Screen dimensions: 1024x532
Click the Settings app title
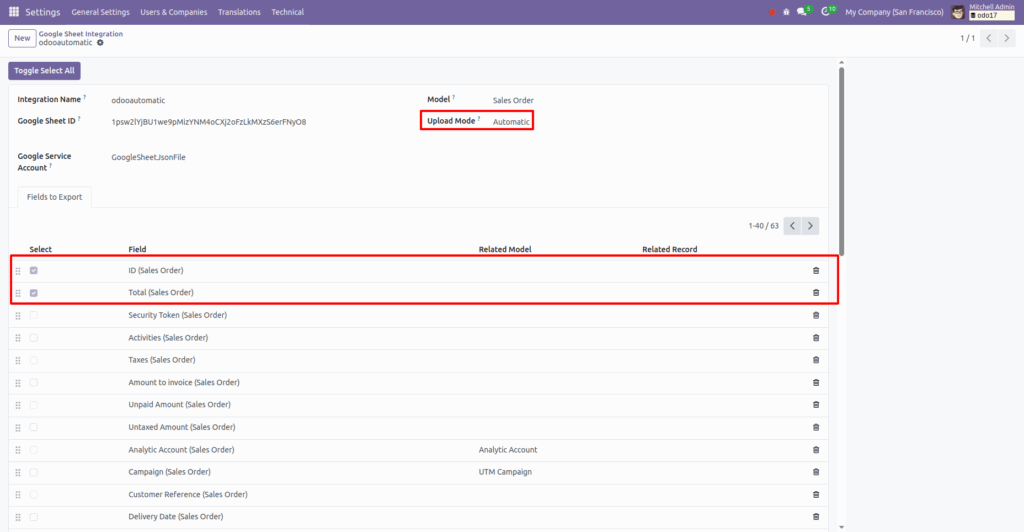pyautogui.click(x=42, y=12)
